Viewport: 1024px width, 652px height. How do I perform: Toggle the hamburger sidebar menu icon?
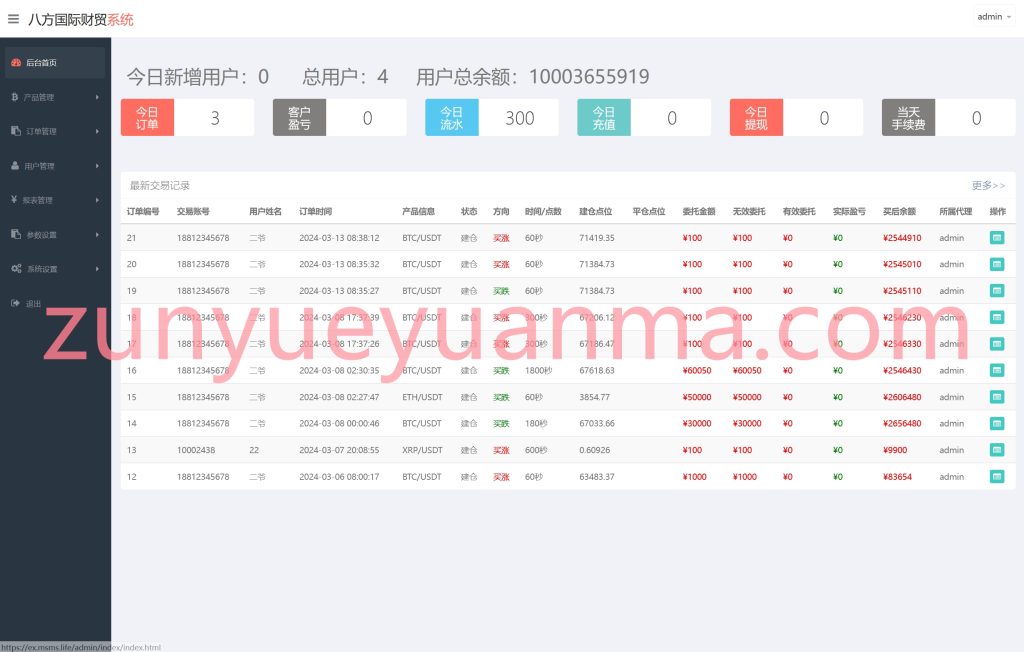tap(13, 19)
